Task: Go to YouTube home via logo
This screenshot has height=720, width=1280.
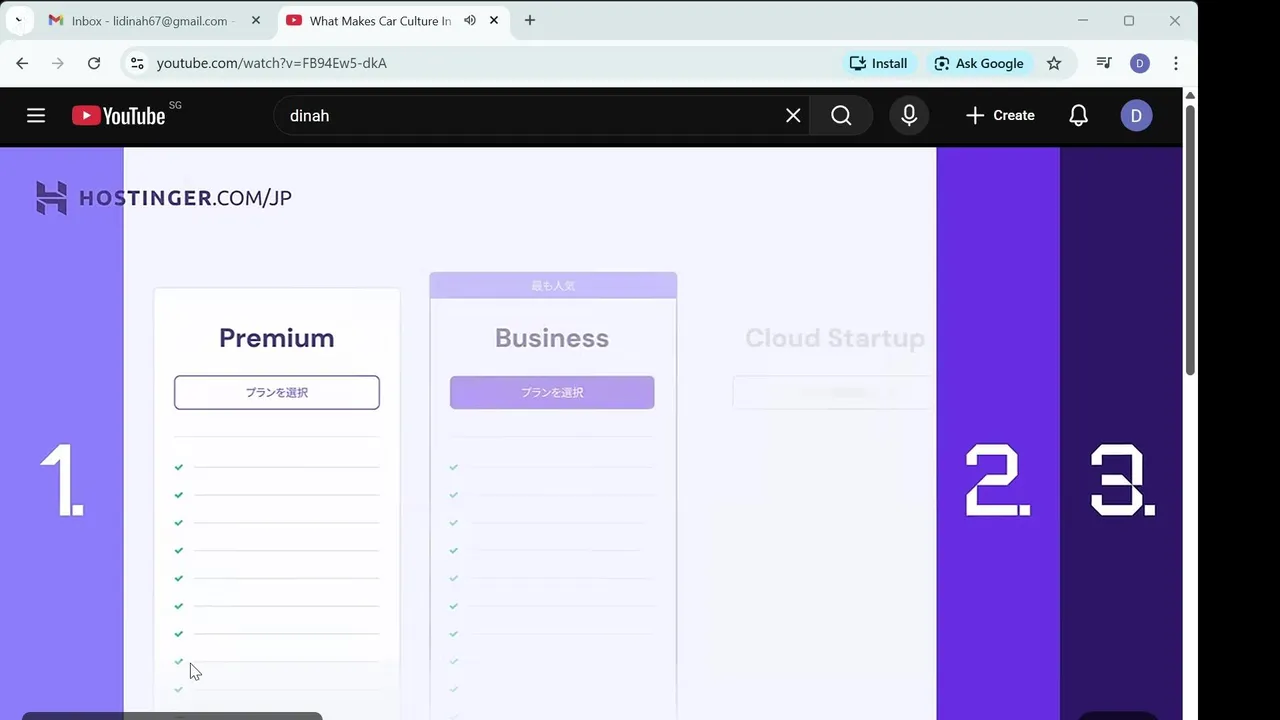Action: (x=118, y=116)
